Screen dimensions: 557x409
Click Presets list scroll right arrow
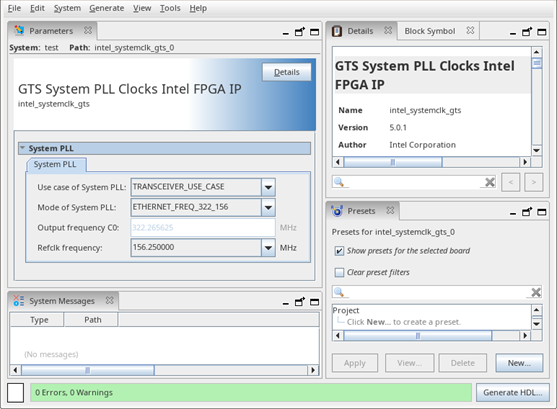[525, 335]
